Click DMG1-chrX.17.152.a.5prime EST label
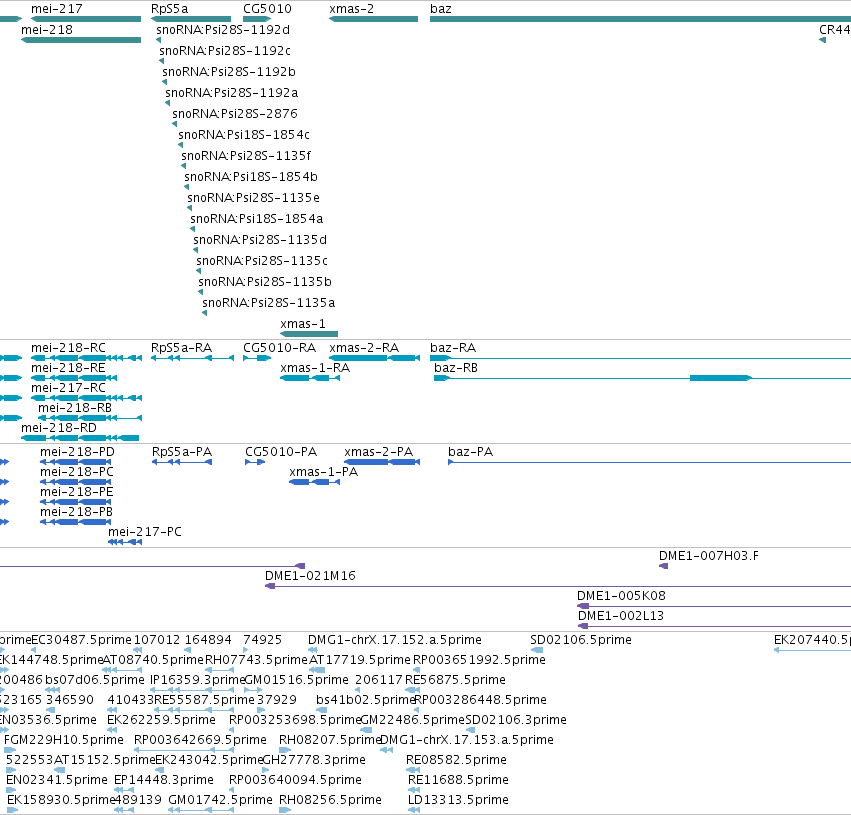The width and height of the screenshot is (851, 815). coord(395,640)
